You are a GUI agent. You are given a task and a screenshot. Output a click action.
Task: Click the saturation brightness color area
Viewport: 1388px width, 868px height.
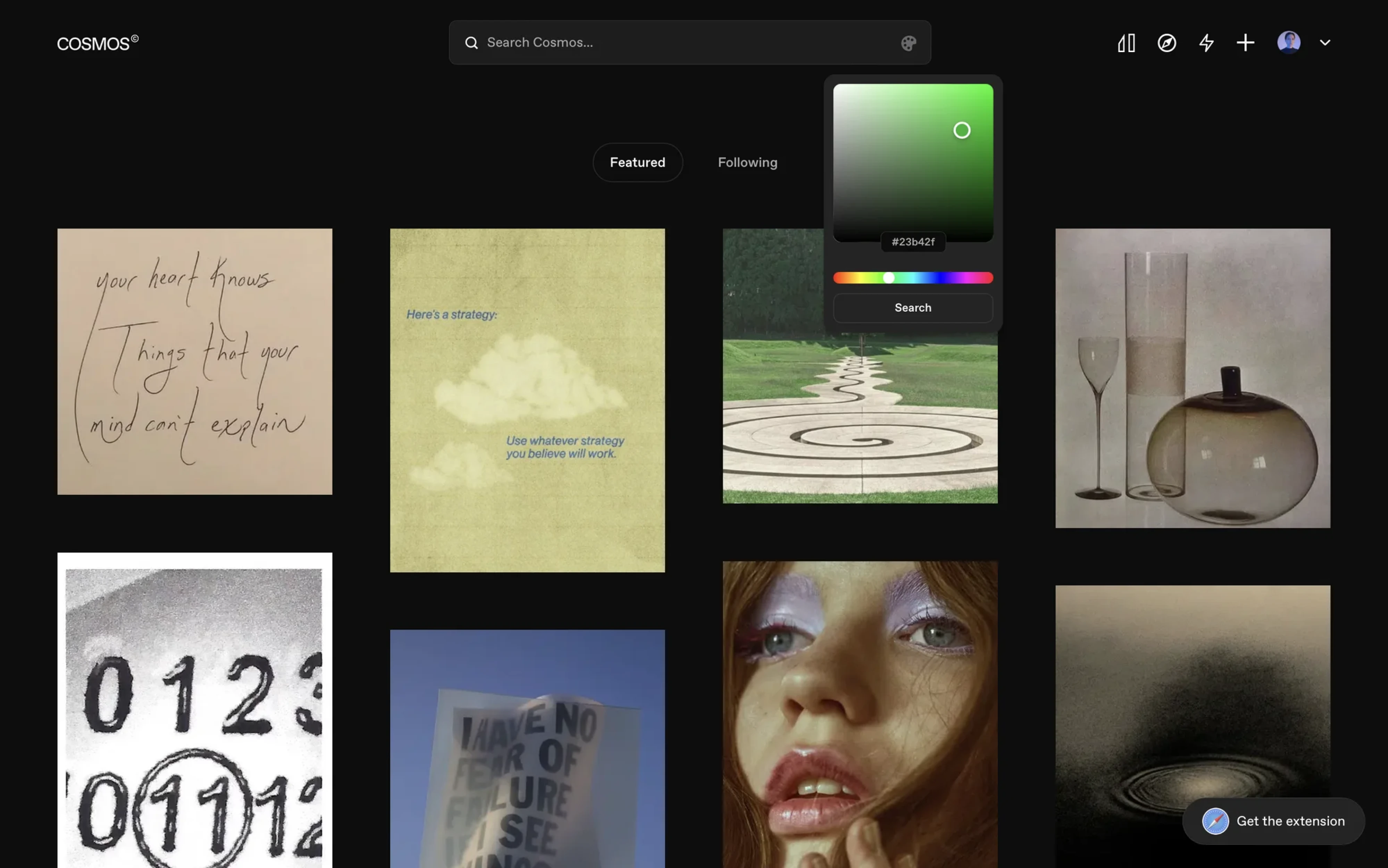913,163
